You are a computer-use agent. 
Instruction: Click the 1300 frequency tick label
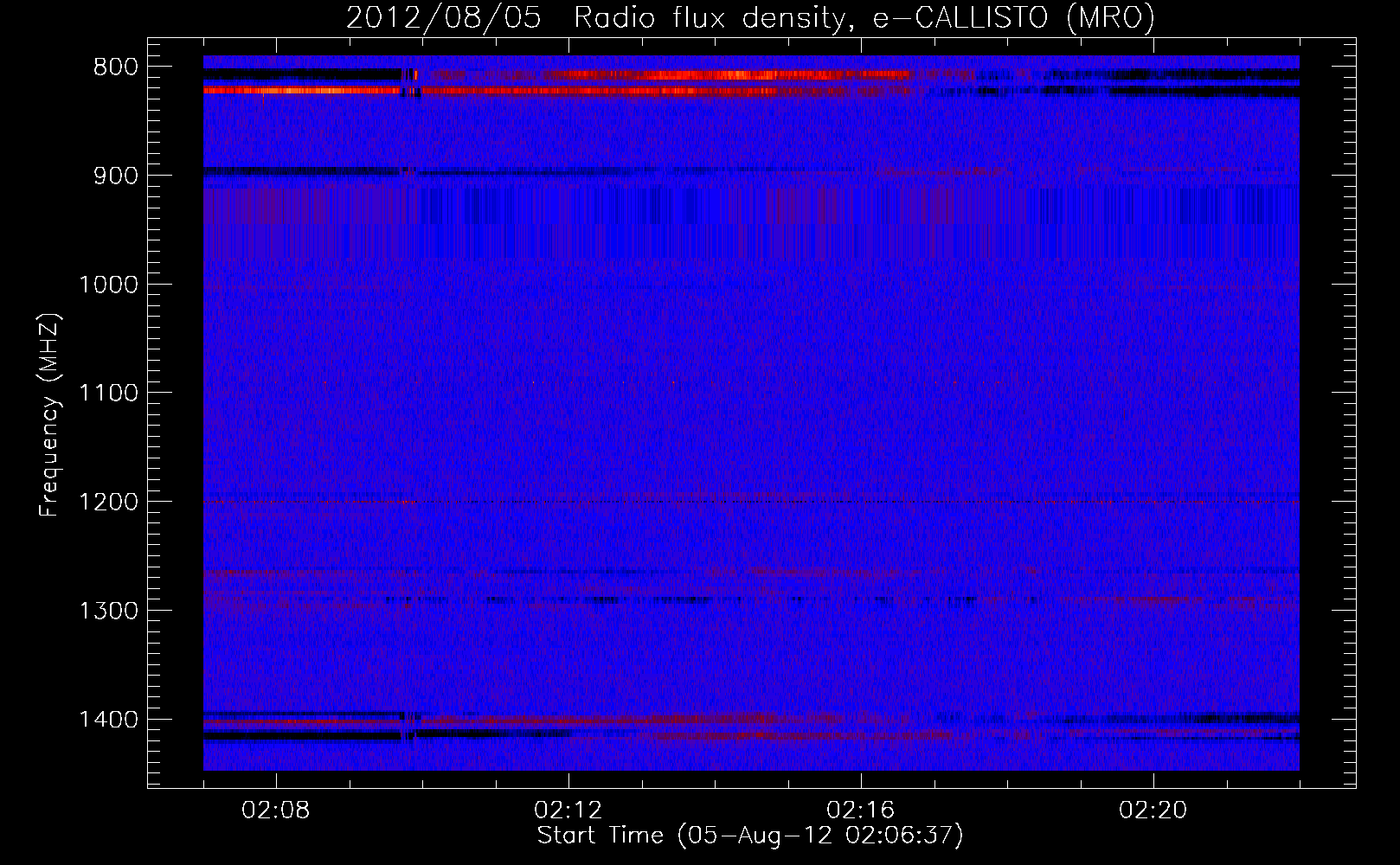click(108, 611)
